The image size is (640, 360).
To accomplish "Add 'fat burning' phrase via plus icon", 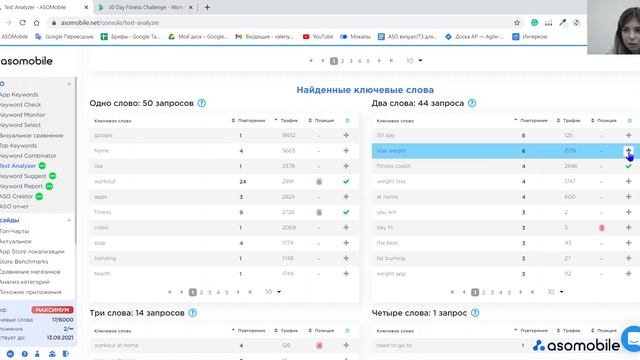I will pyautogui.click(x=629, y=258).
